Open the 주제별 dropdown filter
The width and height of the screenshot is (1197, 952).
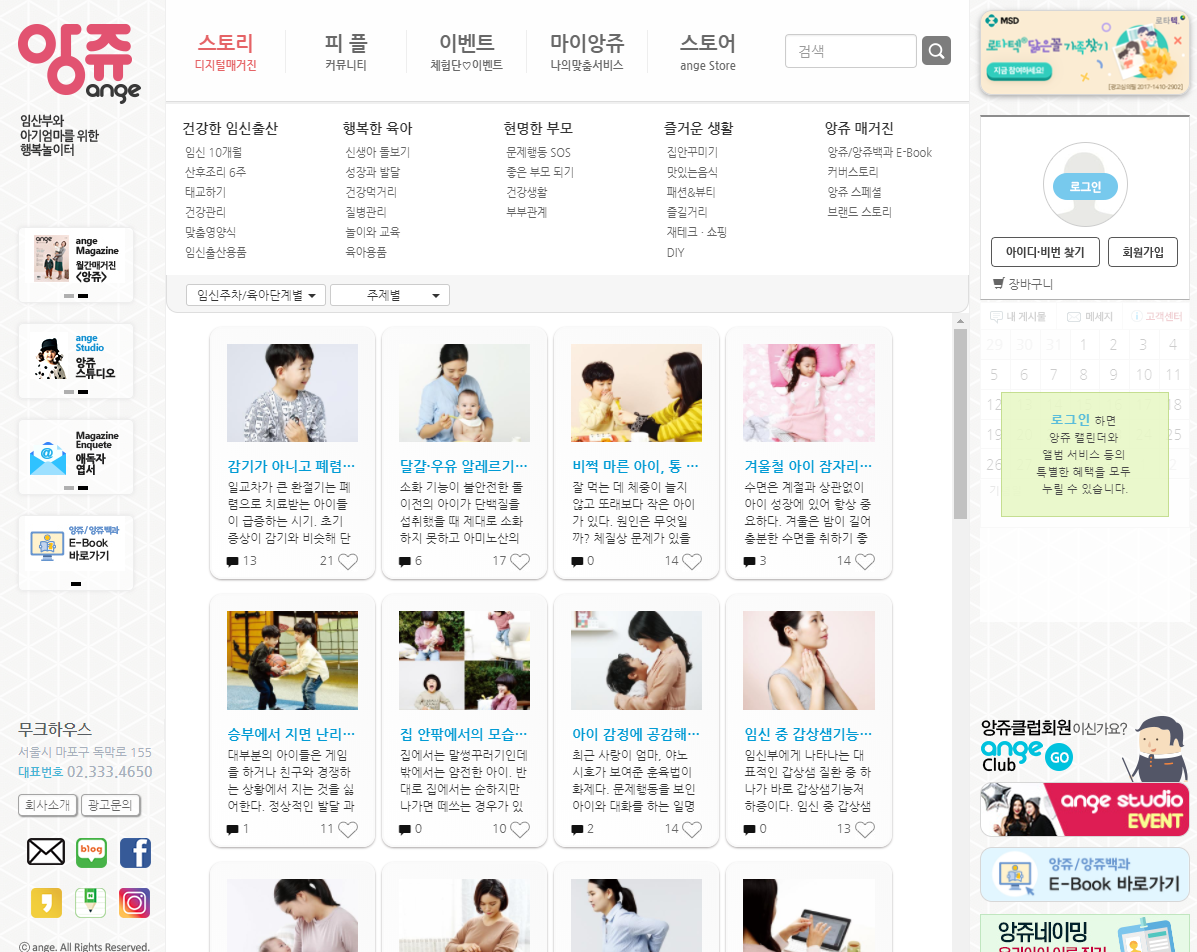tap(390, 295)
